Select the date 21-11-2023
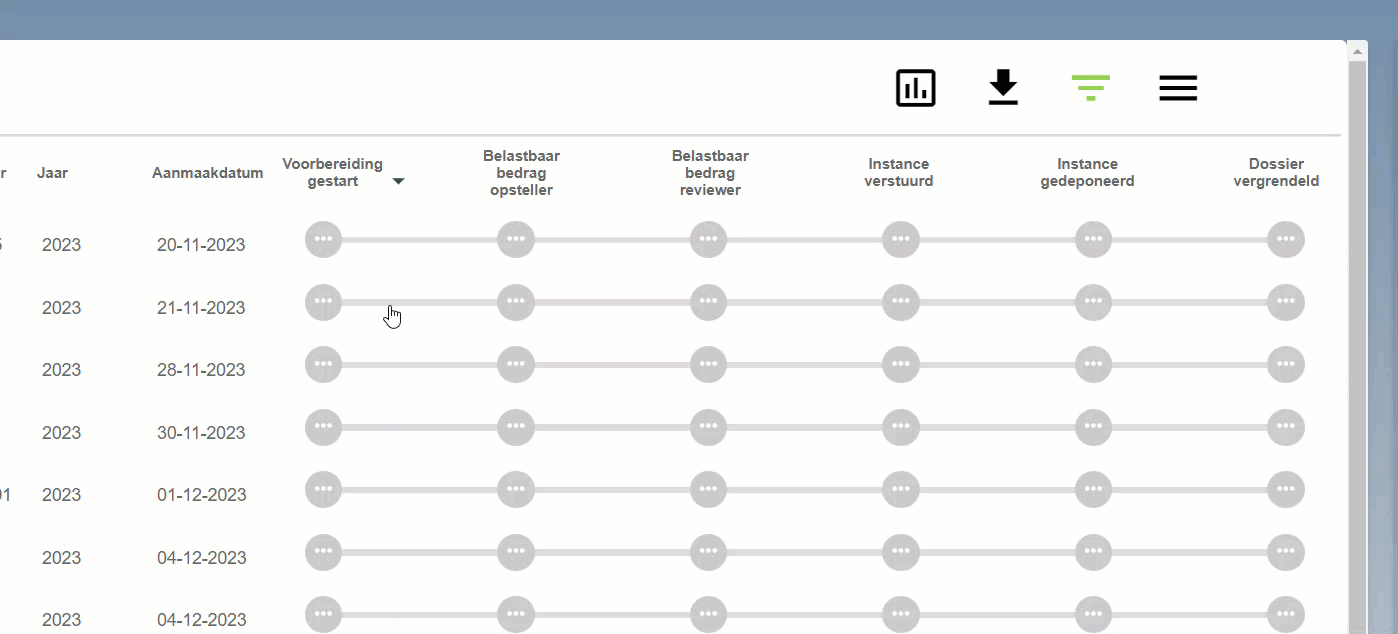The image size is (1398, 634). point(201,308)
